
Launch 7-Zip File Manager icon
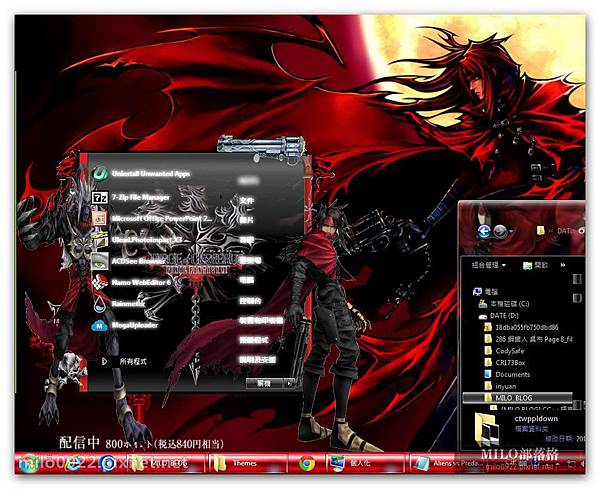[101, 197]
